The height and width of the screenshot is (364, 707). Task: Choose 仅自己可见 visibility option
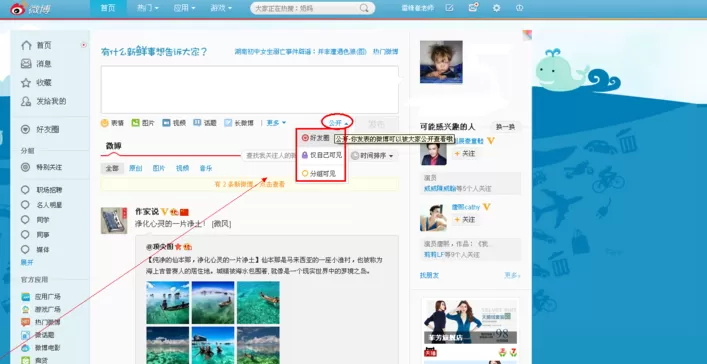click(321, 155)
